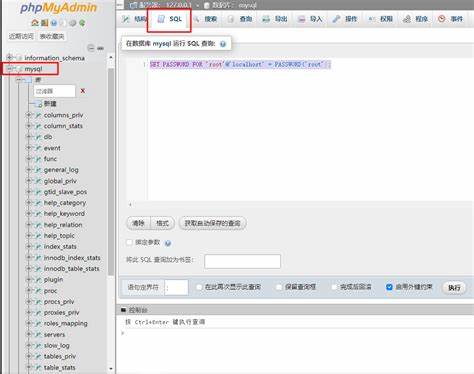Open the Import tab

tap(310, 19)
